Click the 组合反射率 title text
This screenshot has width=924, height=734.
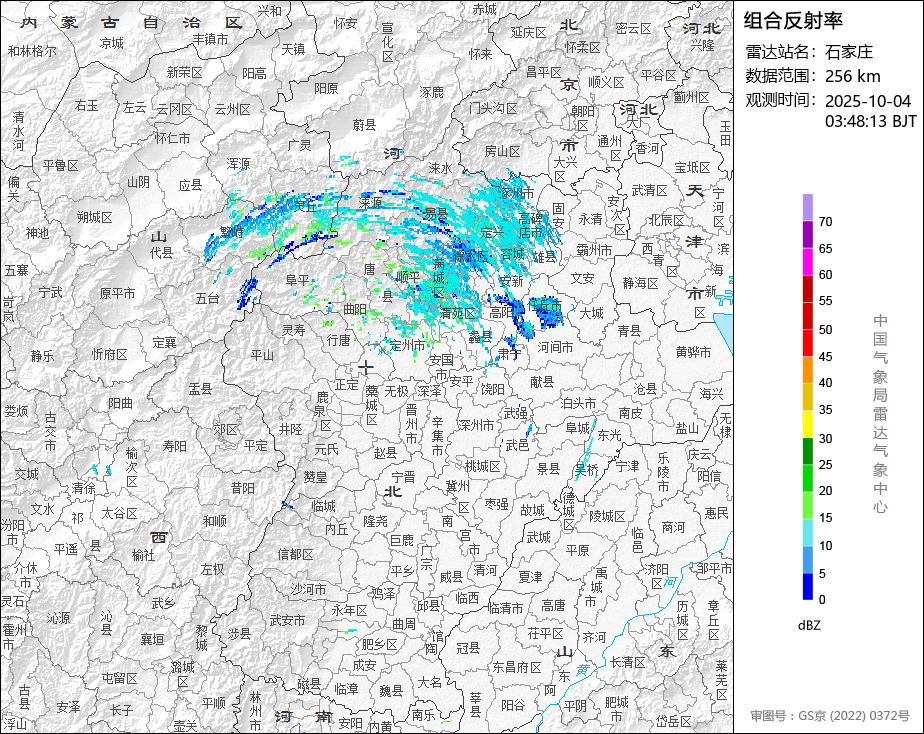[795, 20]
